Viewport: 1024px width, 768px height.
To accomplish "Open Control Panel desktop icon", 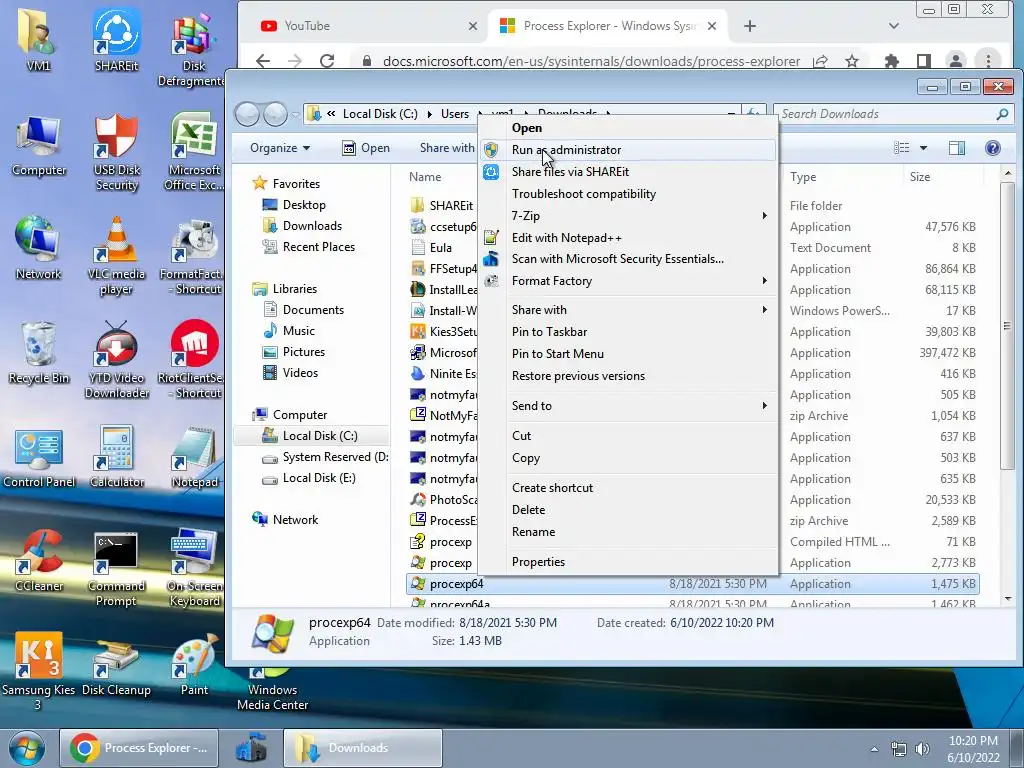I will pyautogui.click(x=39, y=458).
